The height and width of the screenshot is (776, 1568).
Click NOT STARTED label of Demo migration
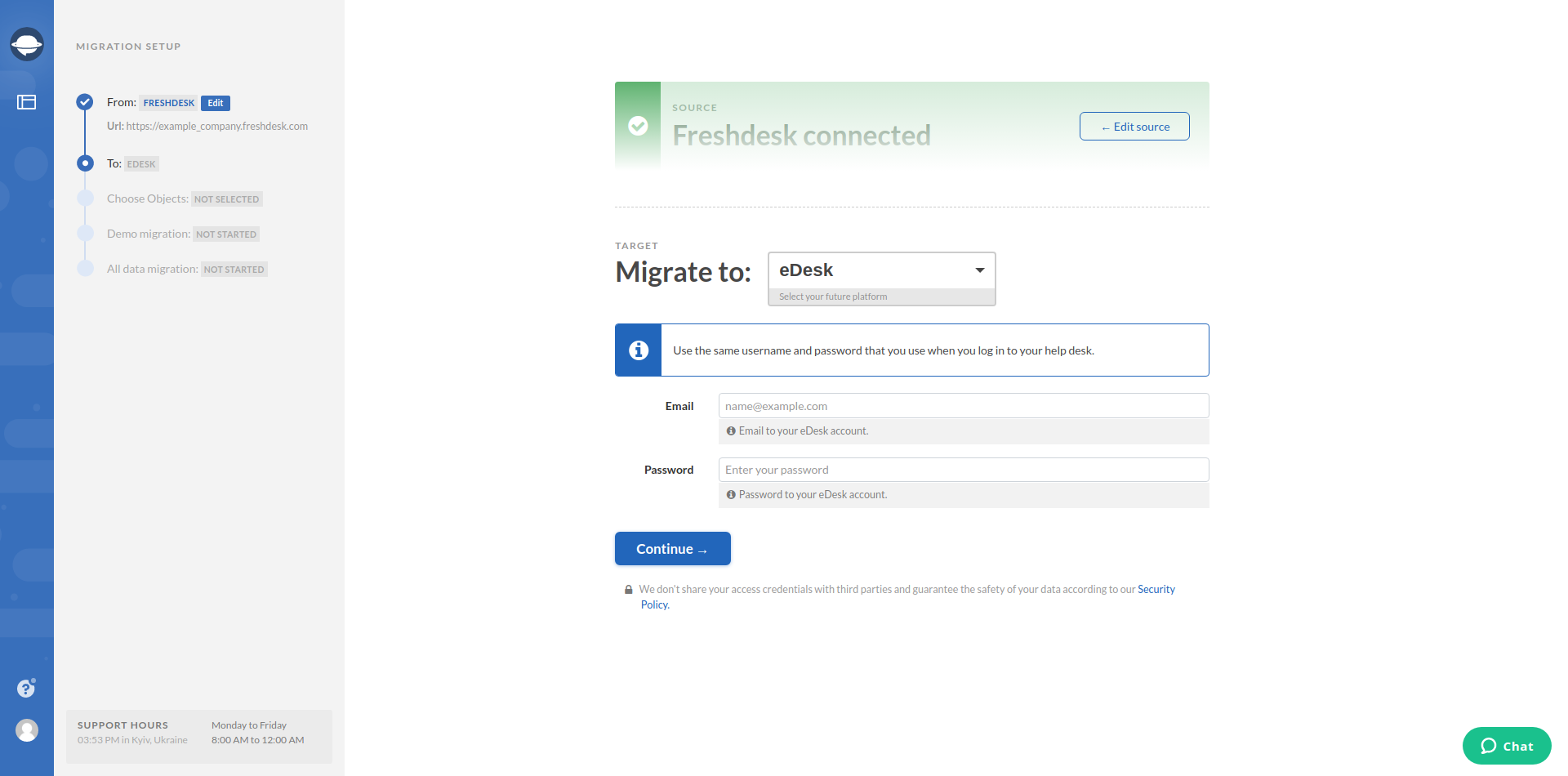(x=226, y=234)
